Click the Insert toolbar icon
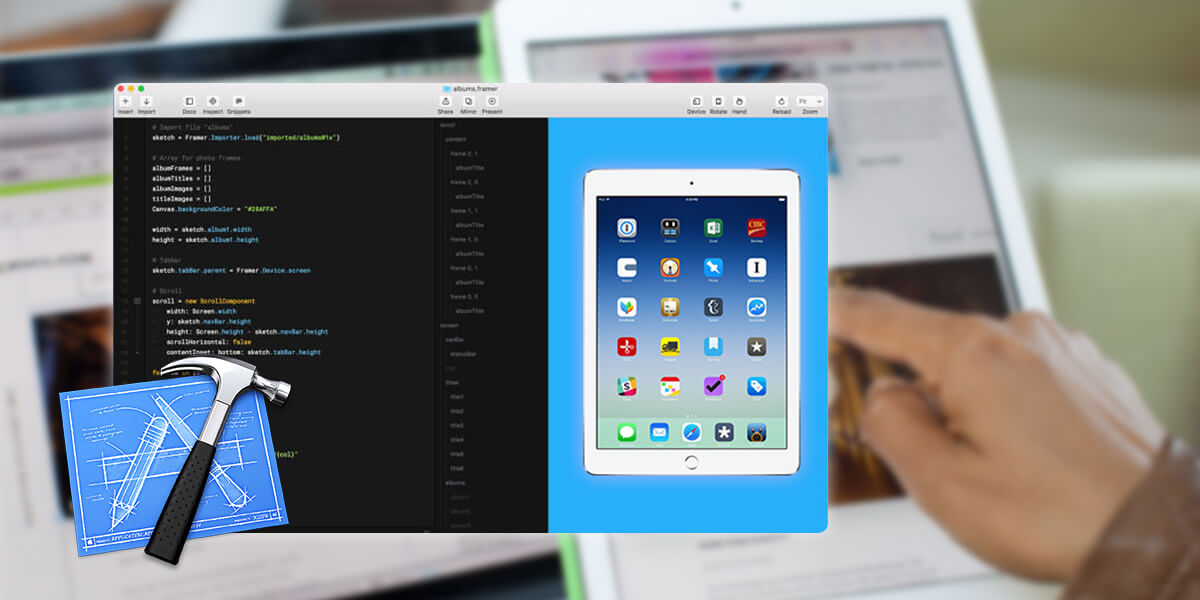This screenshot has width=1200, height=600. 125,101
